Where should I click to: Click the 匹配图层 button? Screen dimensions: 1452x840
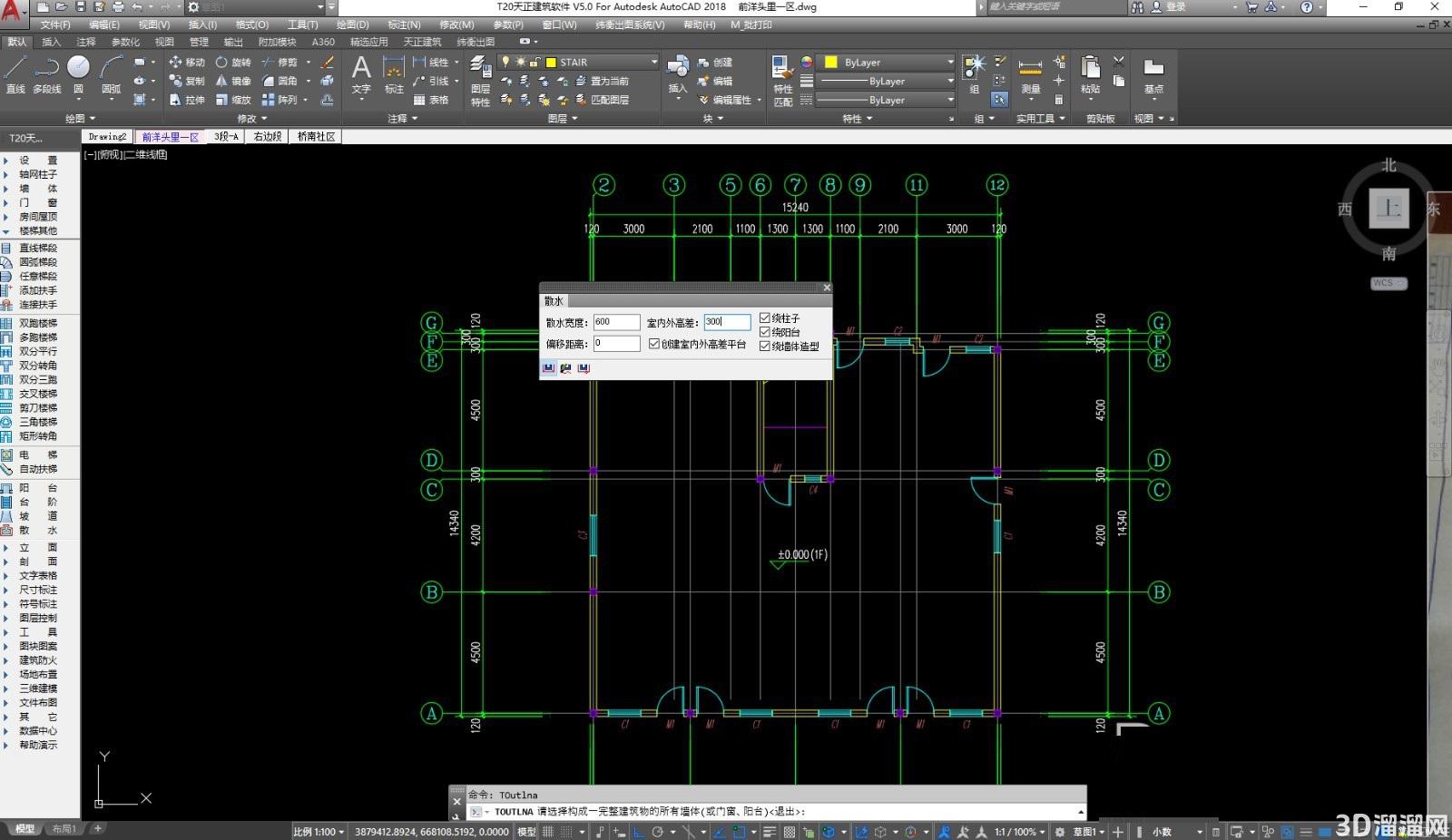pyautogui.click(x=603, y=100)
